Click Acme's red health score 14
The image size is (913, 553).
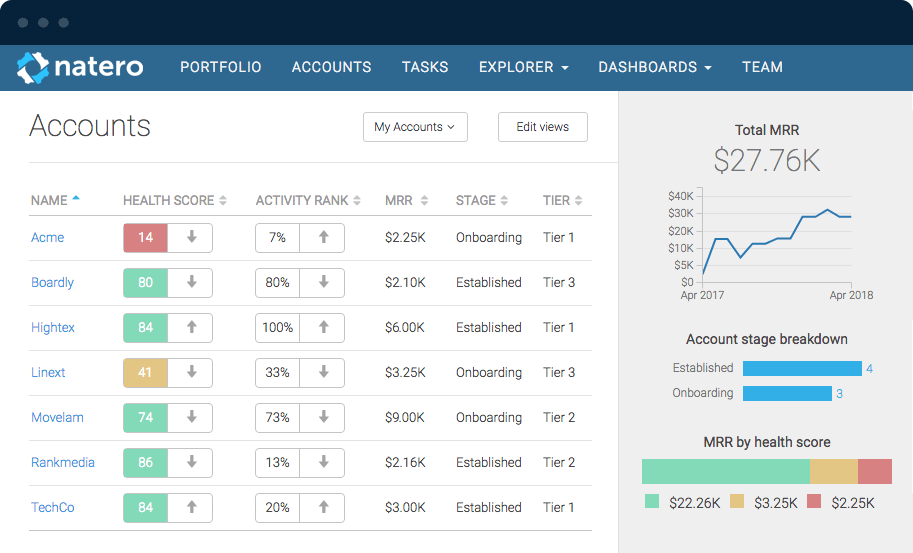[146, 237]
